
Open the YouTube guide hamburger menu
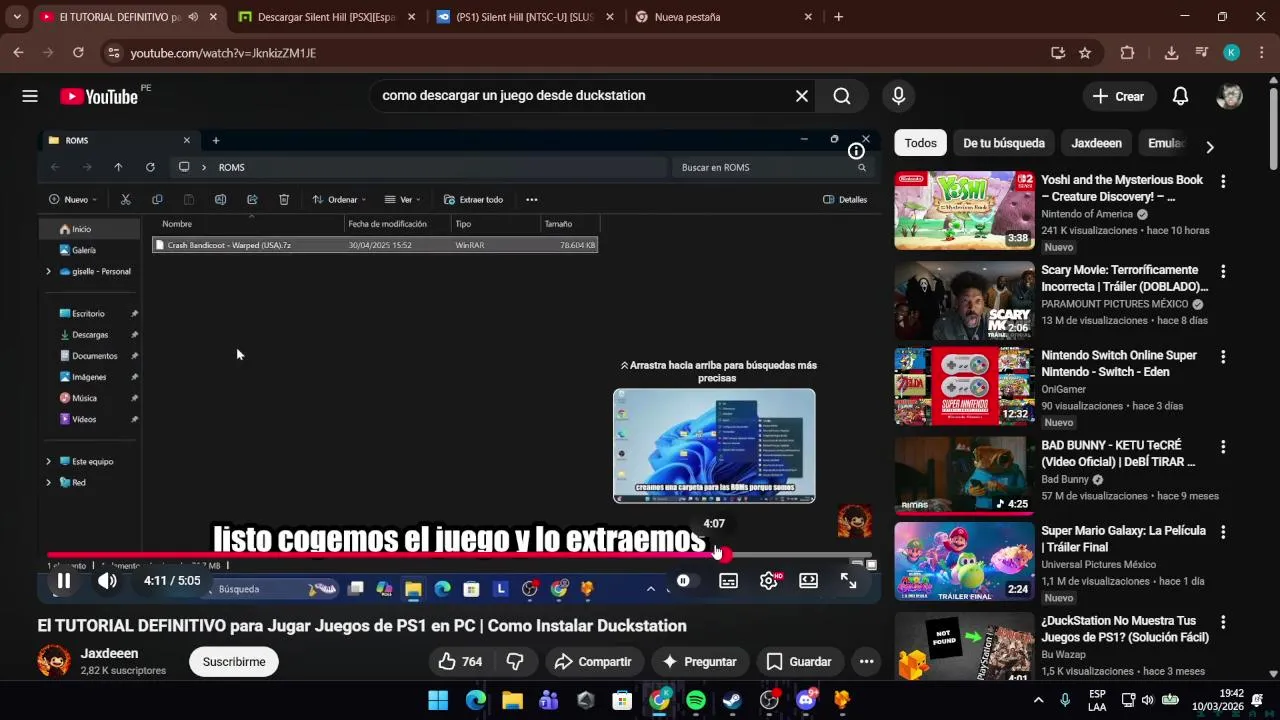tap(30, 96)
